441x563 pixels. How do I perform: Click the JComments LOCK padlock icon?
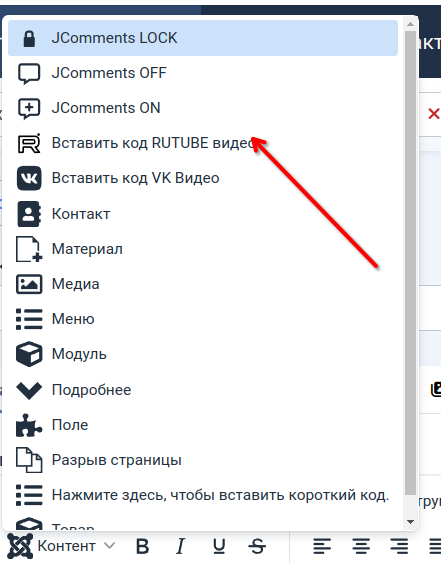[x=29, y=38]
